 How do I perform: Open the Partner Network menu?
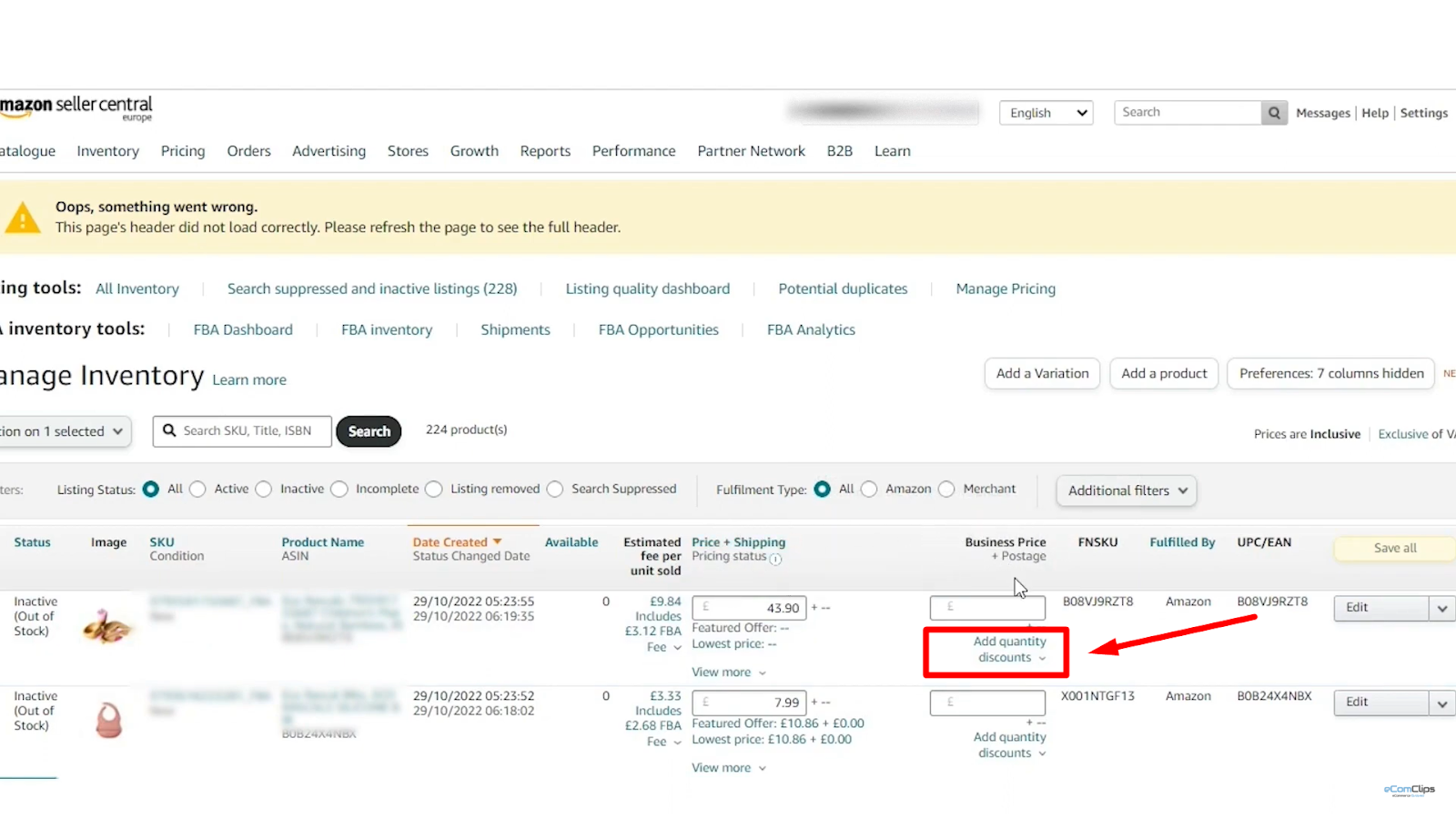coord(752,151)
